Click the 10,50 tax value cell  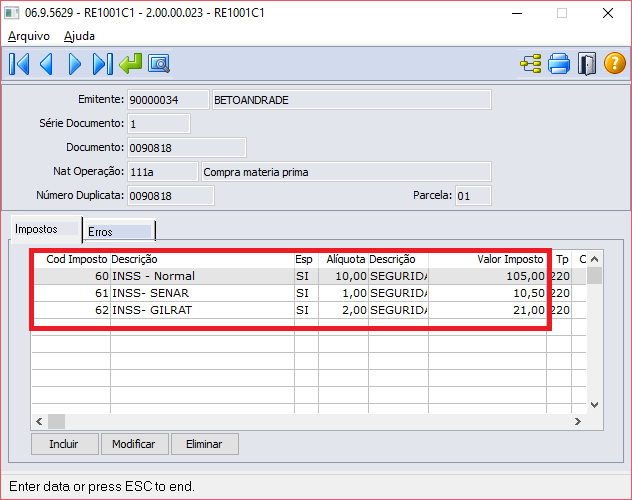pos(488,293)
